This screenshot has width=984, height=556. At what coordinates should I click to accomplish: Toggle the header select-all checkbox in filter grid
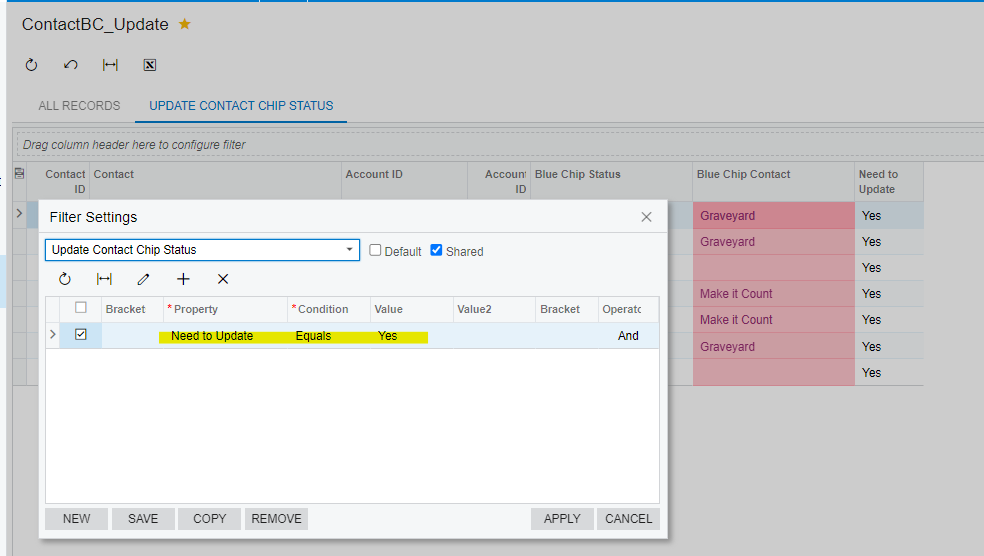(x=81, y=307)
